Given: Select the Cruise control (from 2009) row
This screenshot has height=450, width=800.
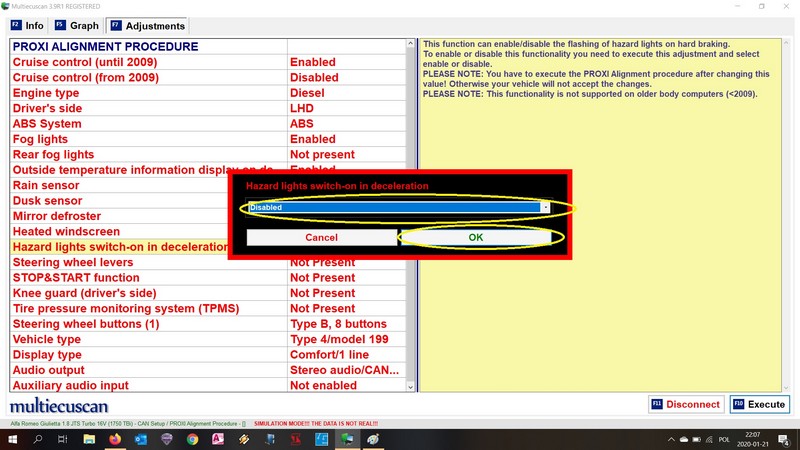Looking at the screenshot, I should coord(208,77).
